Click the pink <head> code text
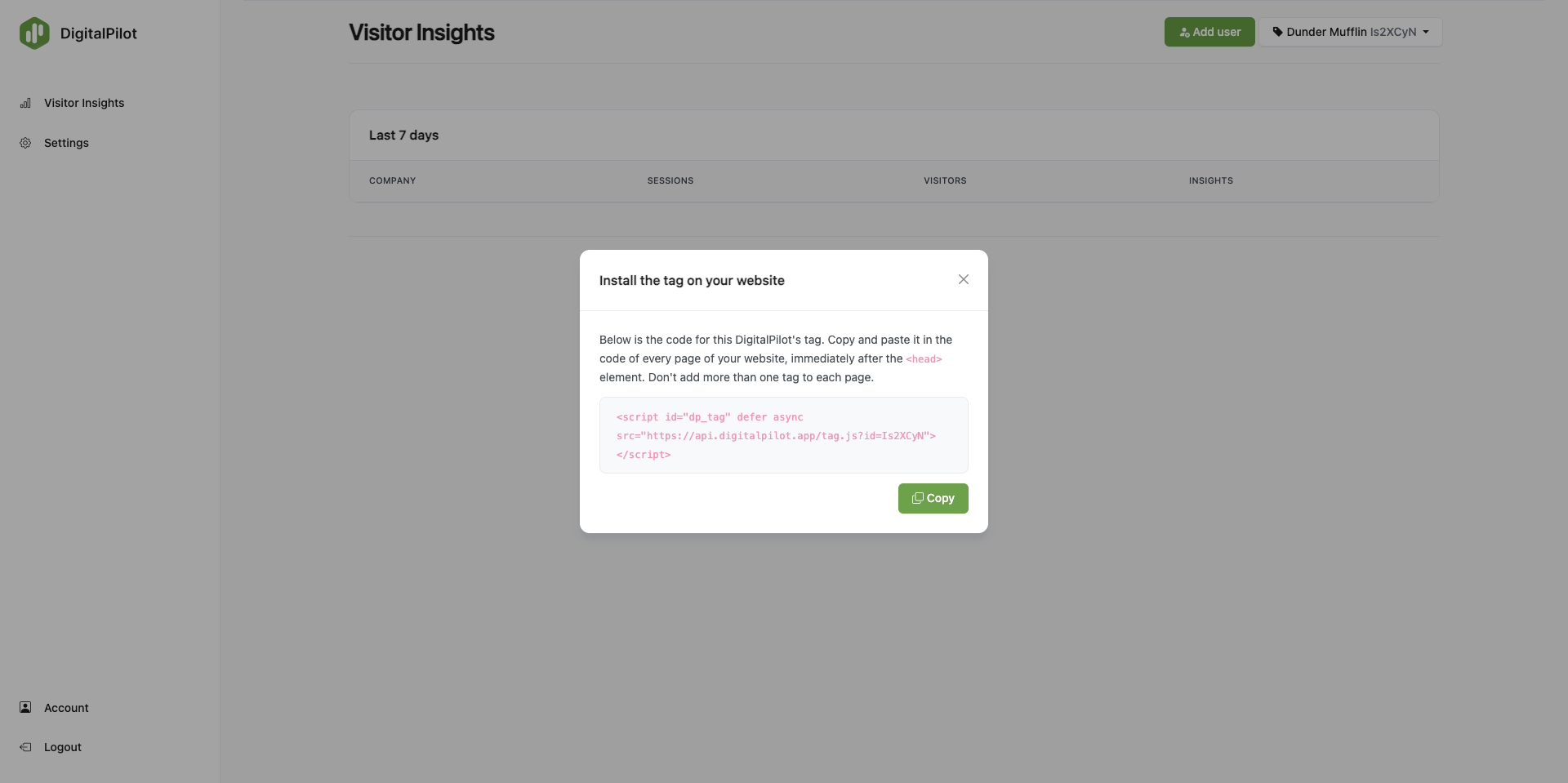Image resolution: width=1568 pixels, height=783 pixels. (924, 359)
